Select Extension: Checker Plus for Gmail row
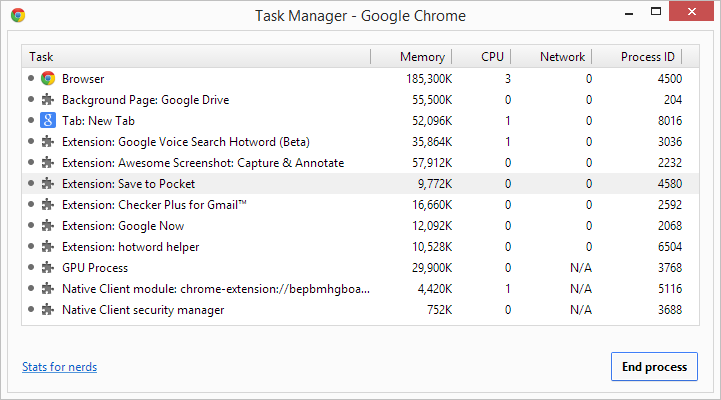The width and height of the screenshot is (721, 400). (x=360, y=205)
